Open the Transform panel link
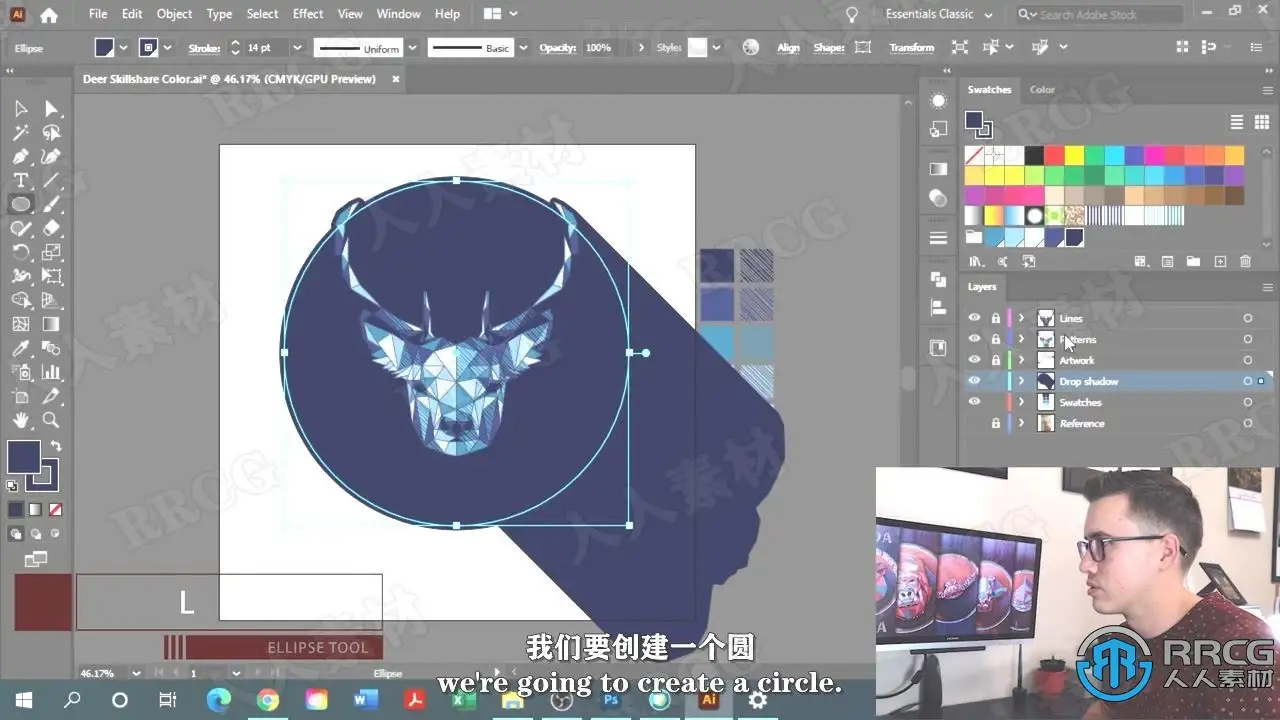This screenshot has width=1280, height=720. click(911, 48)
